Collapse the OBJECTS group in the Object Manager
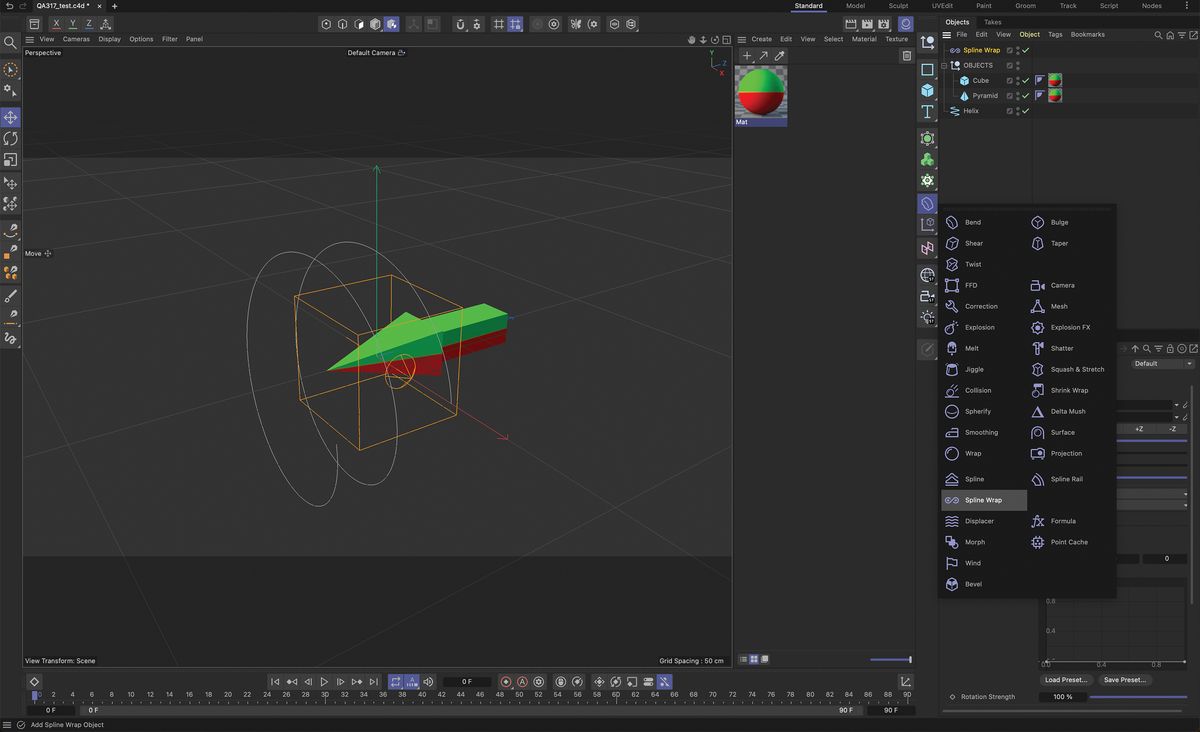Image resolution: width=1200 pixels, height=732 pixels. [x=944, y=65]
